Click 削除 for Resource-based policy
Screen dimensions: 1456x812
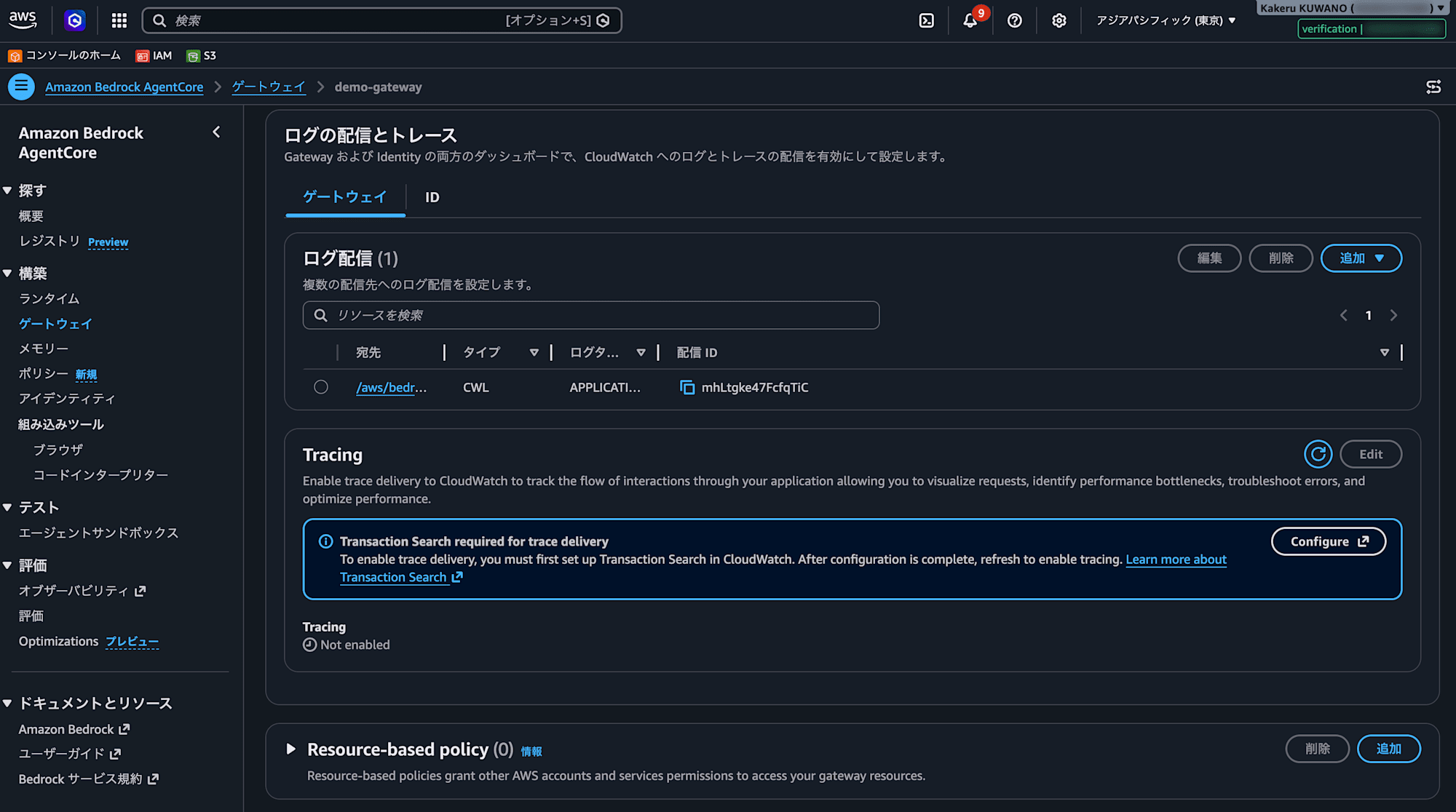pos(1318,749)
